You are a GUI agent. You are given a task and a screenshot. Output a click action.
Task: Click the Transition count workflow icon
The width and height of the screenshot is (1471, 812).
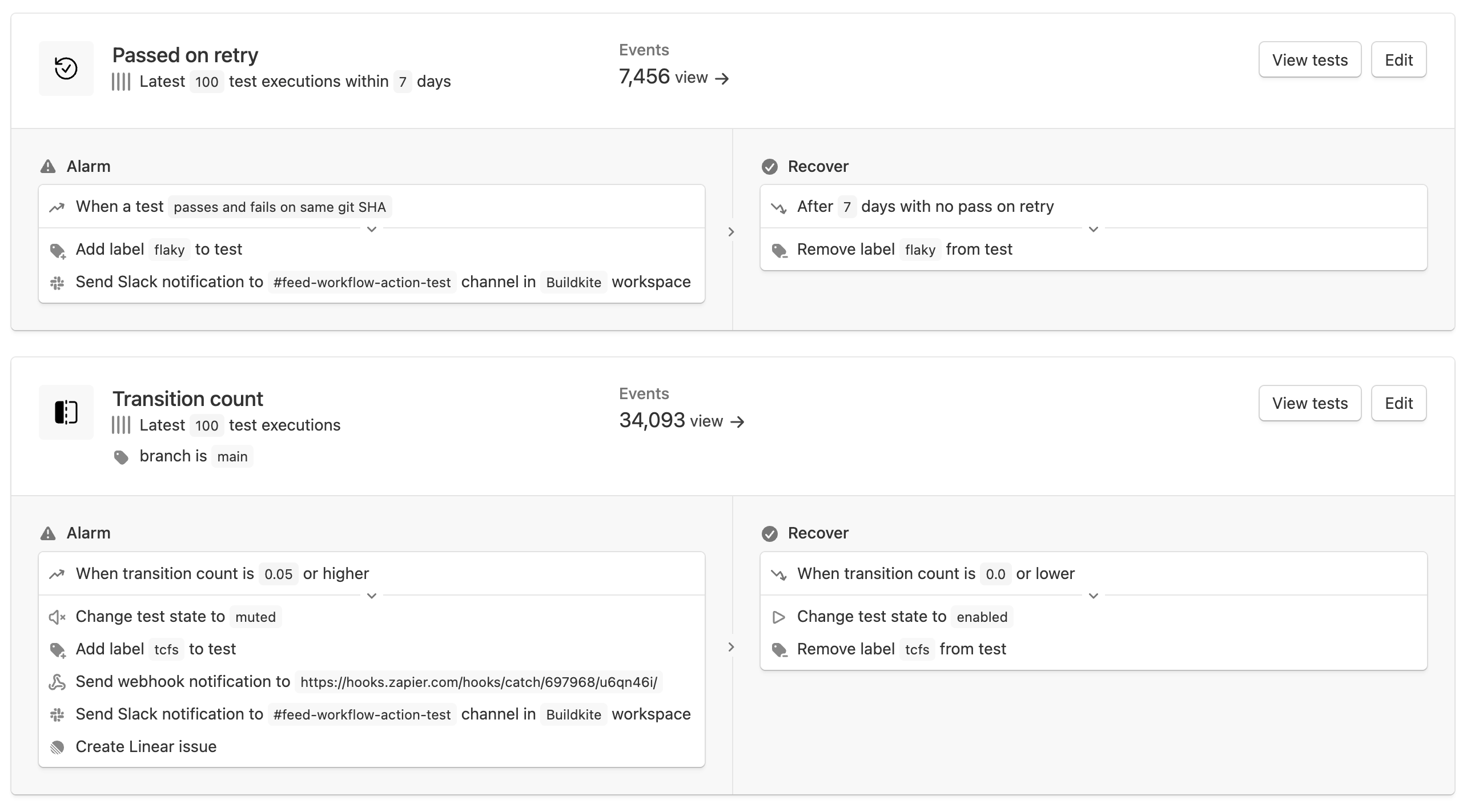66,412
